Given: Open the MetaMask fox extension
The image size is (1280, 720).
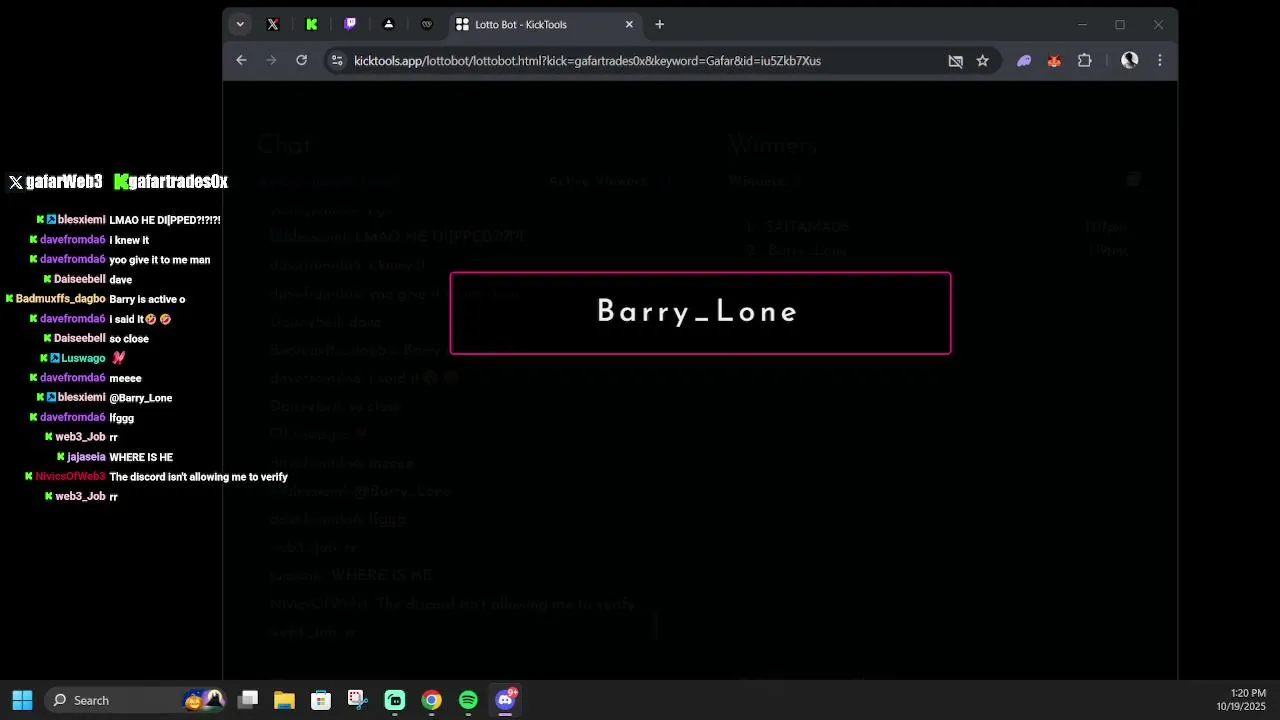Looking at the screenshot, I should pyautogui.click(x=1054, y=61).
